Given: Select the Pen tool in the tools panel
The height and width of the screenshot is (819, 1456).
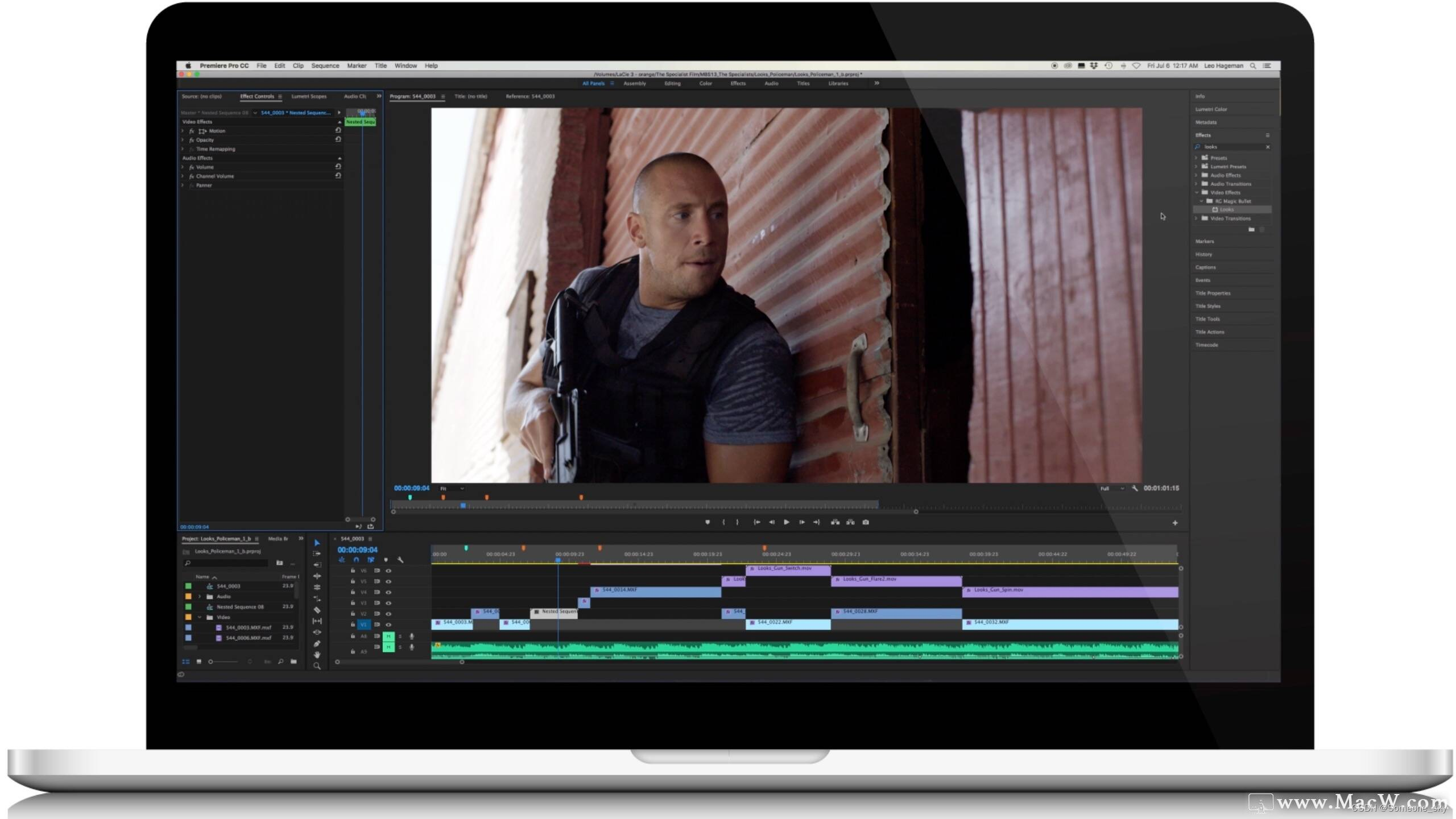Looking at the screenshot, I should click(x=317, y=644).
